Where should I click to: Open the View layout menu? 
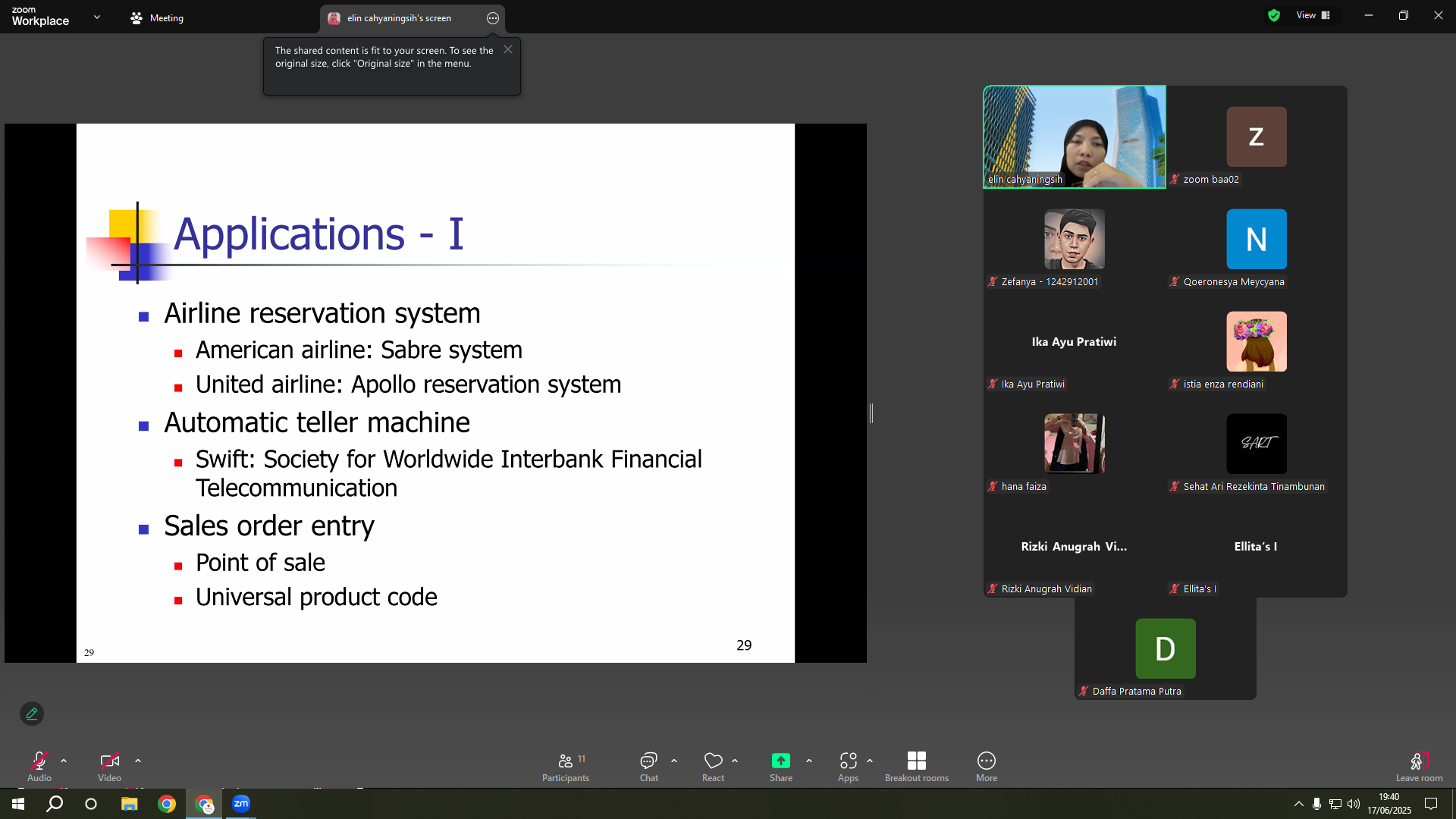(1313, 15)
